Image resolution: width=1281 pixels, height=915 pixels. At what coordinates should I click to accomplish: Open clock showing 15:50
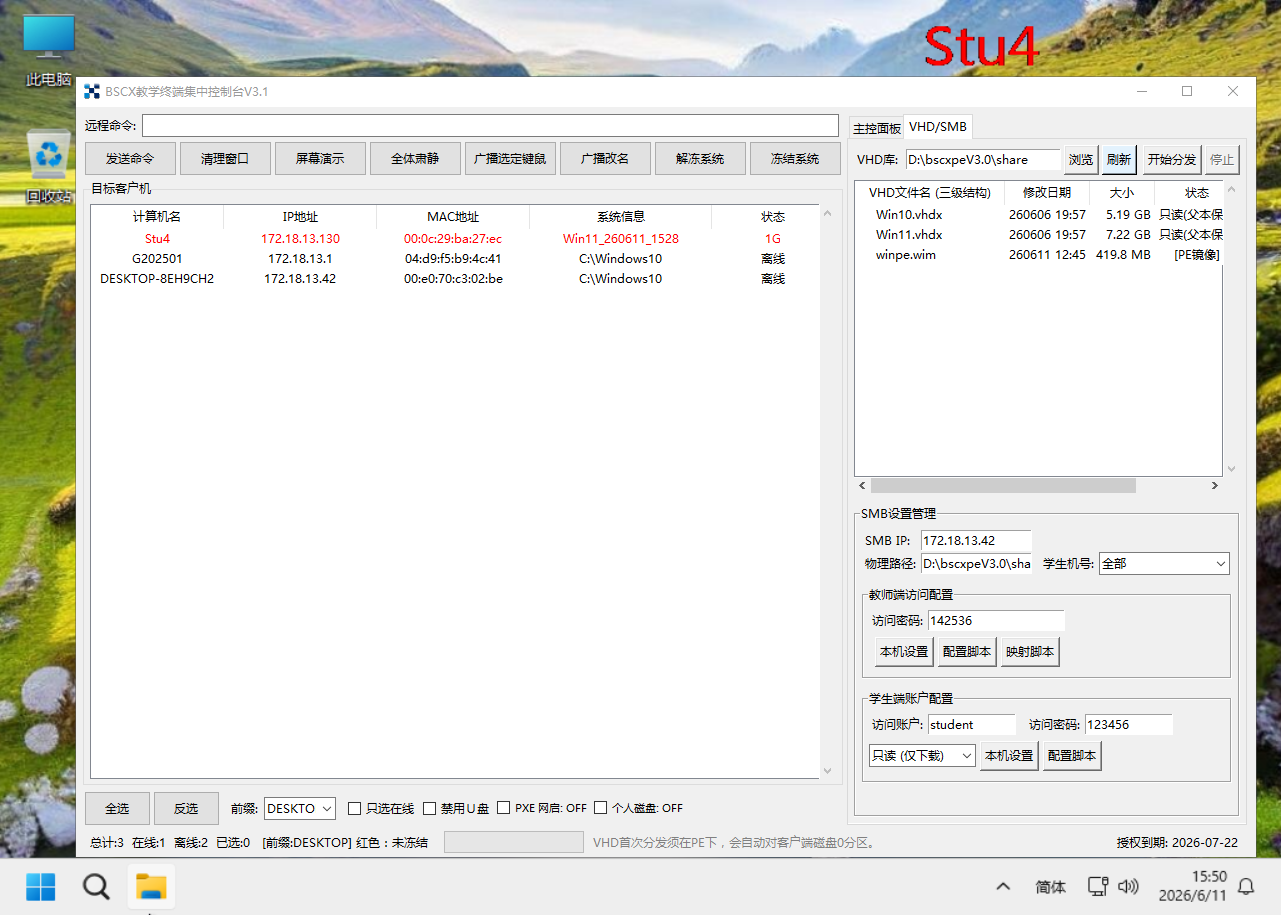[1192, 886]
